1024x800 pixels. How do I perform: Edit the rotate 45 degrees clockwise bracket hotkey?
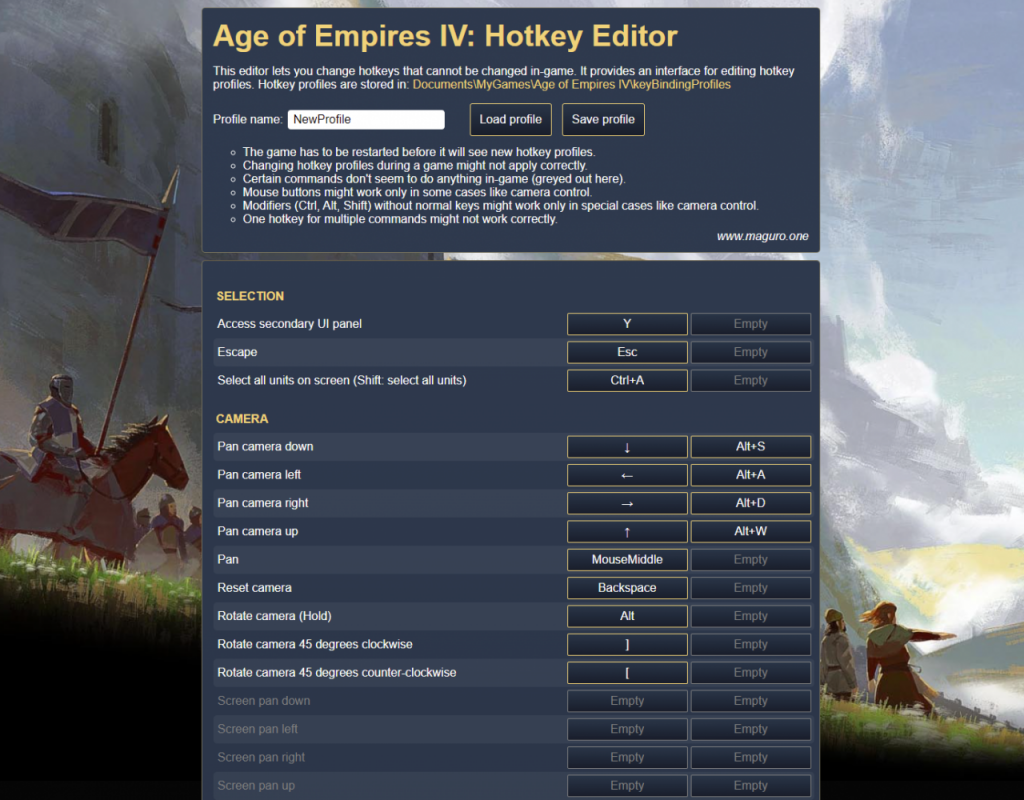(x=627, y=644)
